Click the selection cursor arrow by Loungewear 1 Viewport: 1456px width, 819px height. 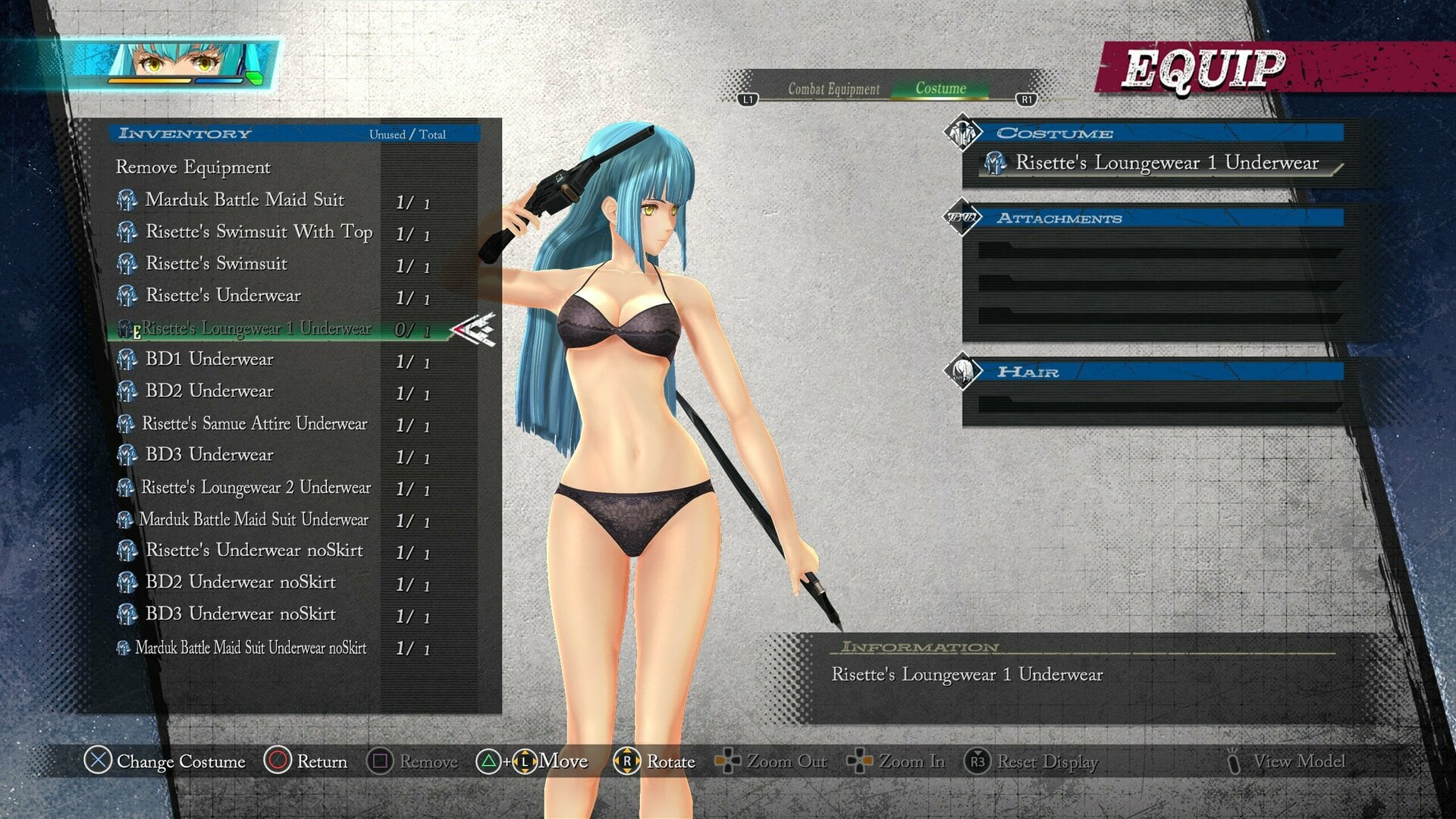(x=472, y=330)
